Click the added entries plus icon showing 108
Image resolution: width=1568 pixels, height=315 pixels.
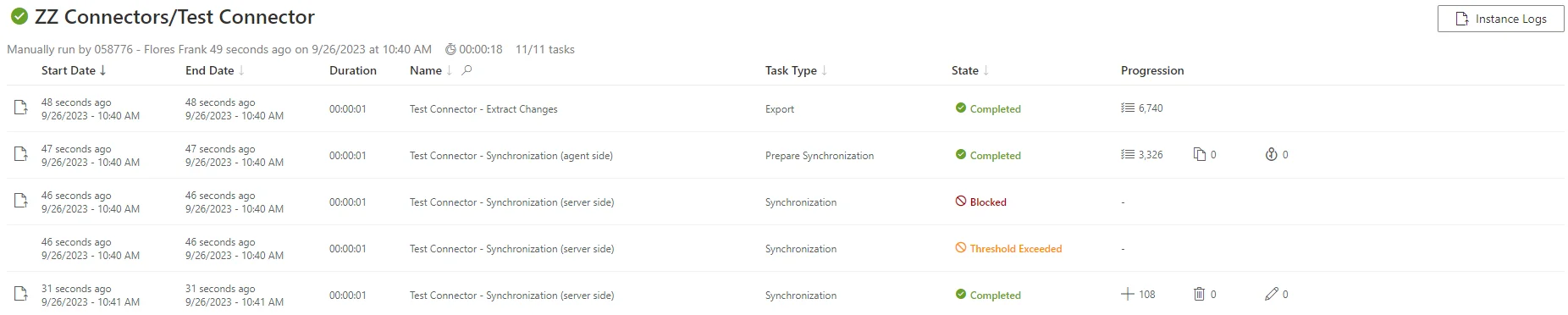[x=1127, y=295]
